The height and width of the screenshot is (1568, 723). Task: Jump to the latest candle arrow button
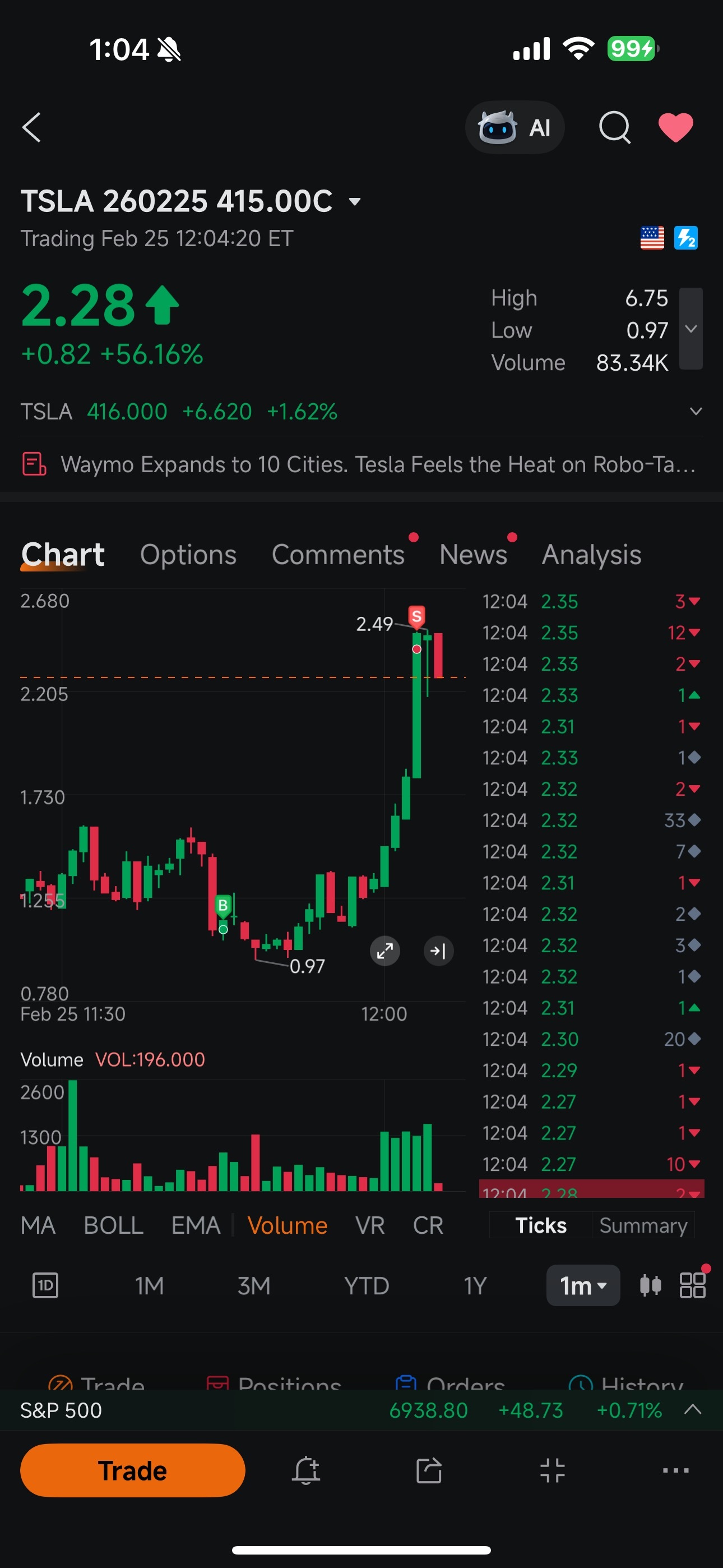438,951
